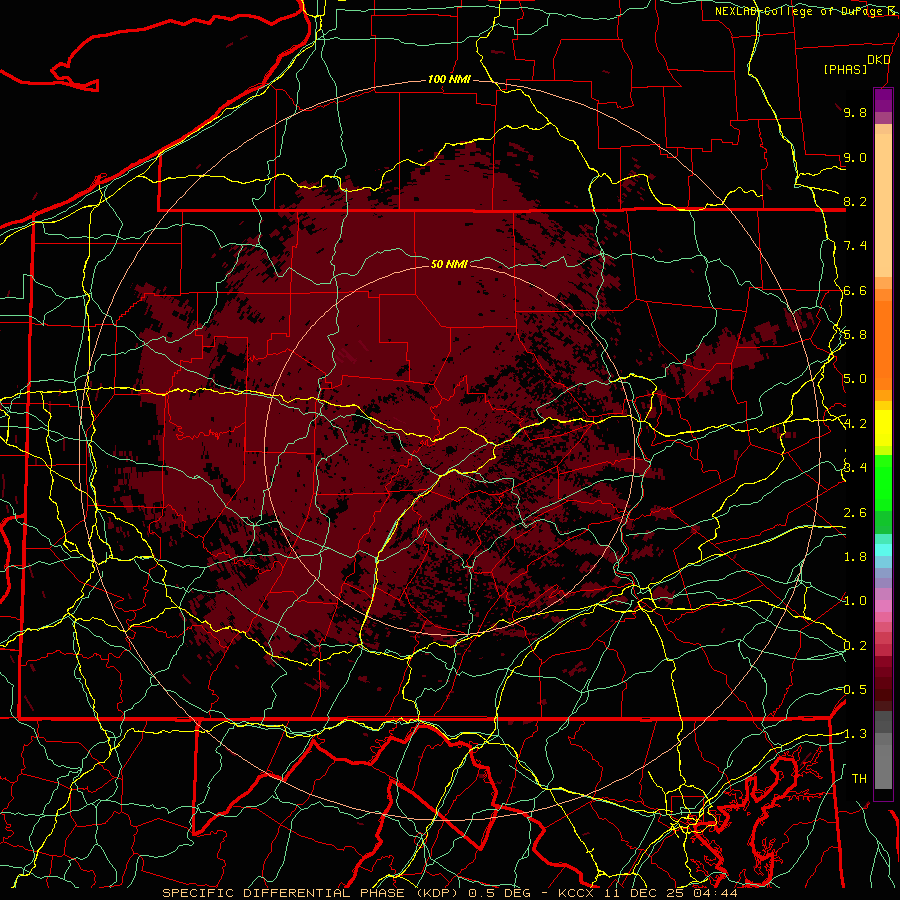Click the orange segment of color bar
The height and width of the screenshot is (900, 900).
pyautogui.click(x=883, y=344)
